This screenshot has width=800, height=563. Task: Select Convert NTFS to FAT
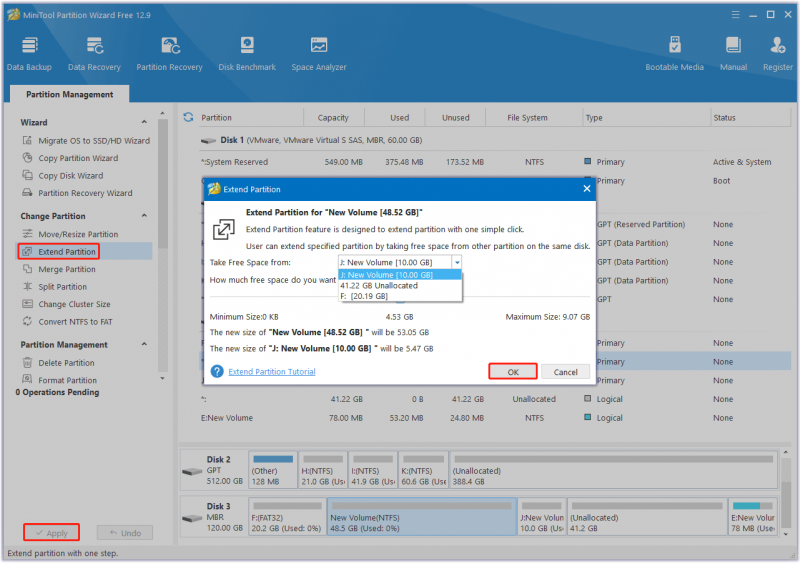tap(67, 322)
